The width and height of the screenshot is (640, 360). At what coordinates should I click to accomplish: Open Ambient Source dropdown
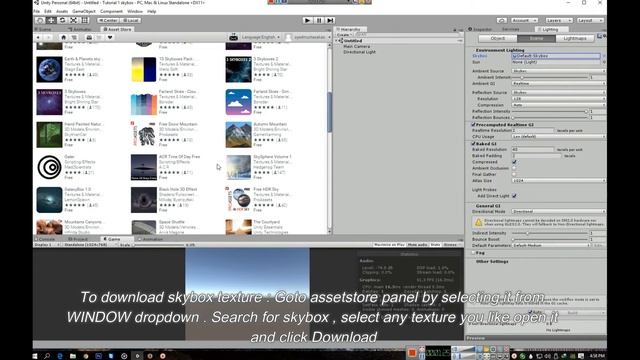pyautogui.click(x=558, y=71)
